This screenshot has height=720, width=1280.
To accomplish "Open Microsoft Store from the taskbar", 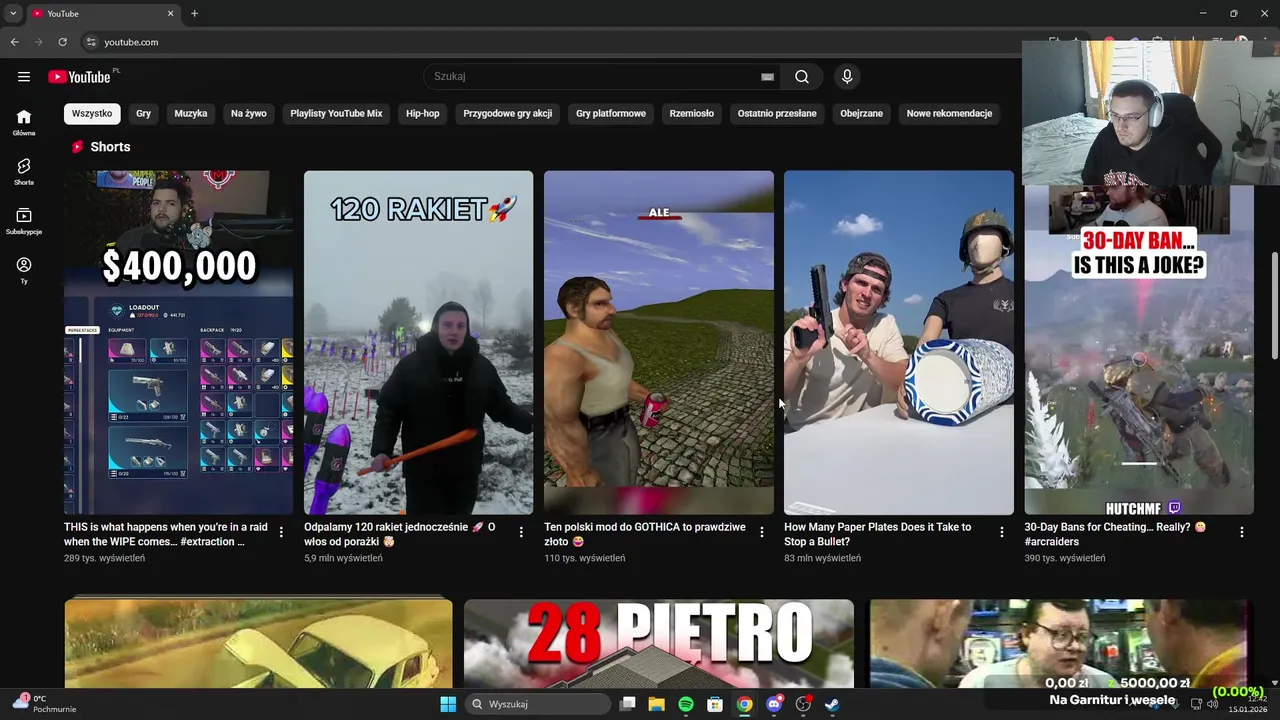I will [715, 704].
